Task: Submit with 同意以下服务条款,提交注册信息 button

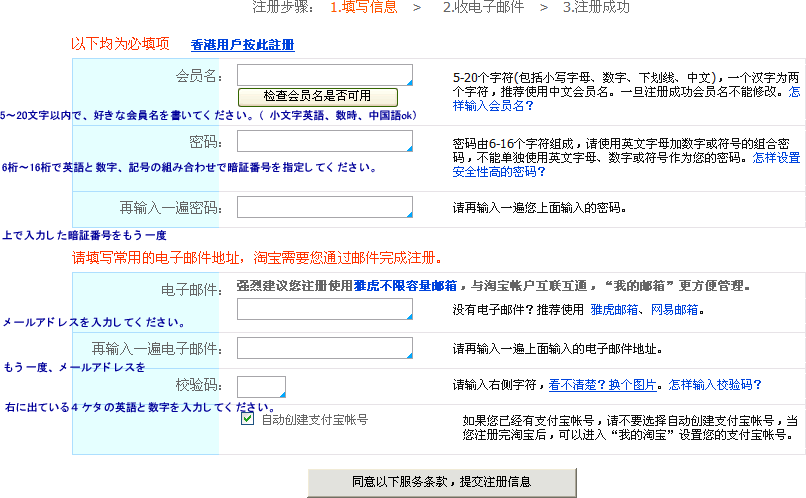Action: [x=441, y=482]
